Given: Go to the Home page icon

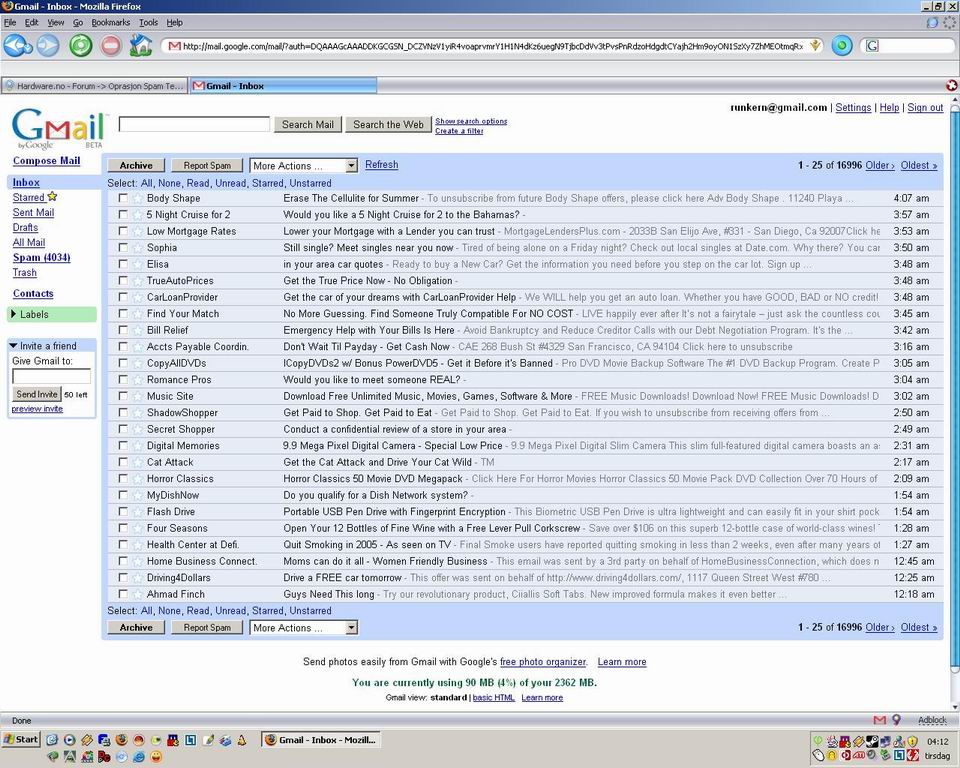Looking at the screenshot, I should click(x=141, y=46).
